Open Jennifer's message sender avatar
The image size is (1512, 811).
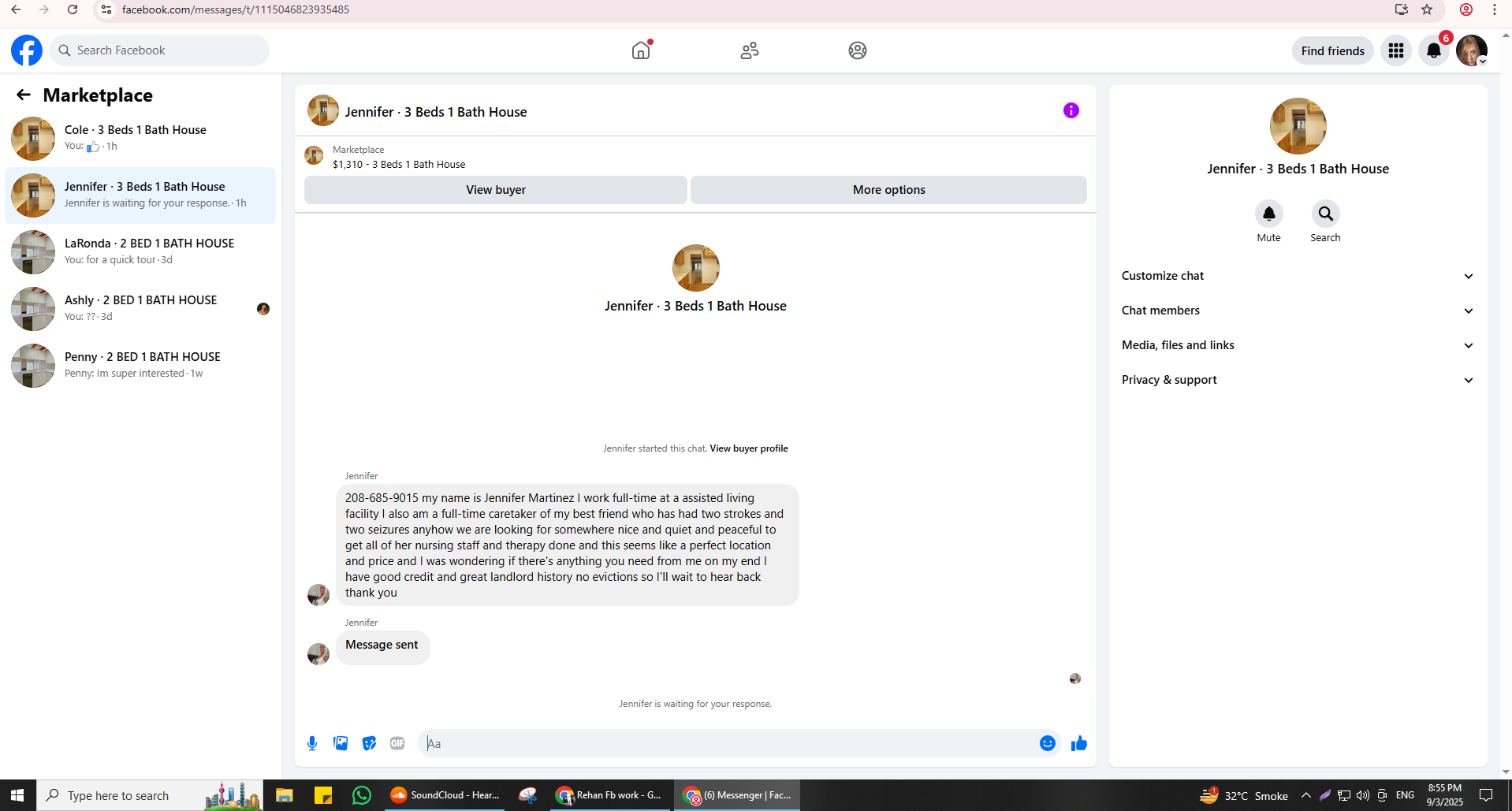point(318,594)
